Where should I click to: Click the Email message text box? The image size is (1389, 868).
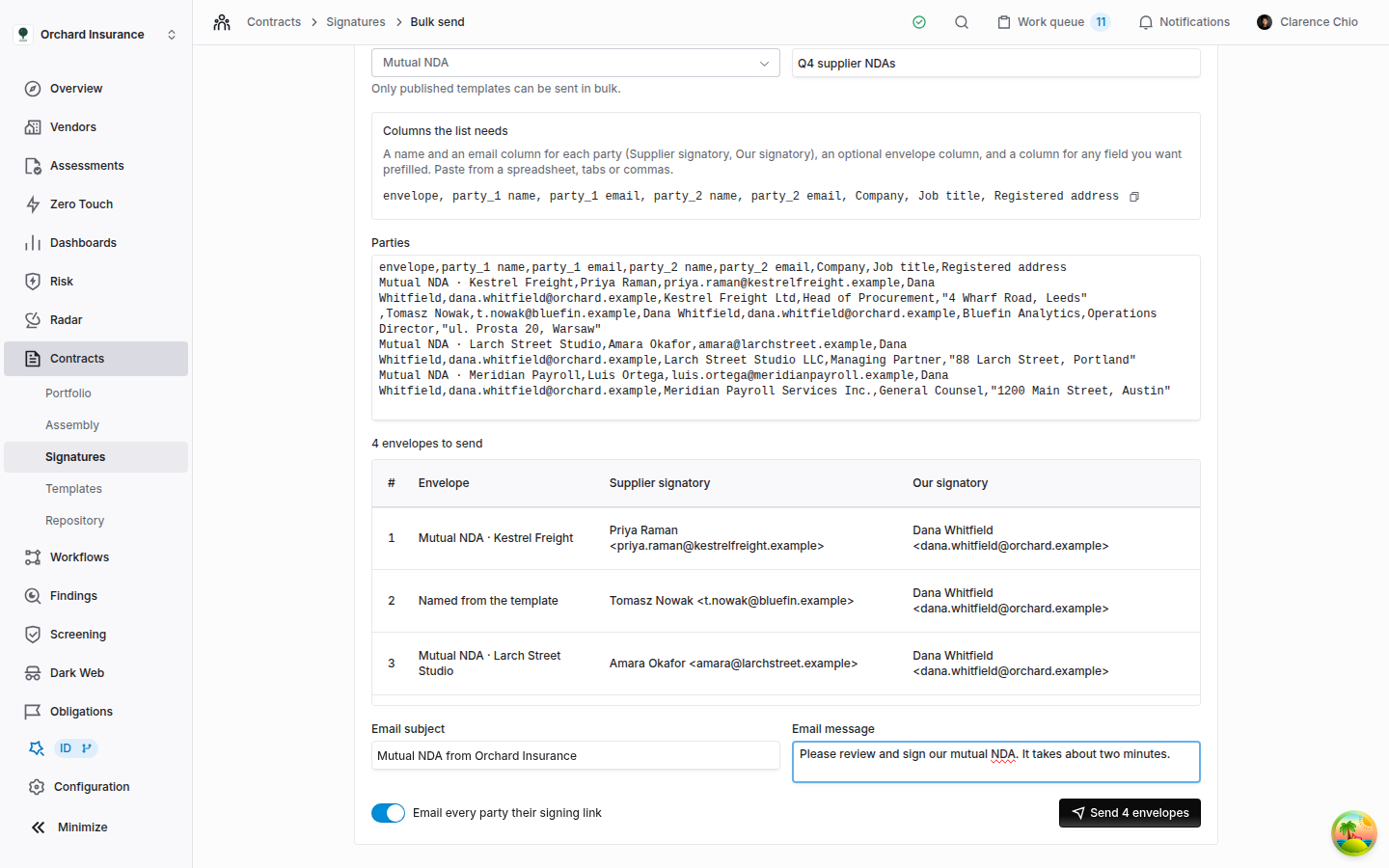click(996, 762)
